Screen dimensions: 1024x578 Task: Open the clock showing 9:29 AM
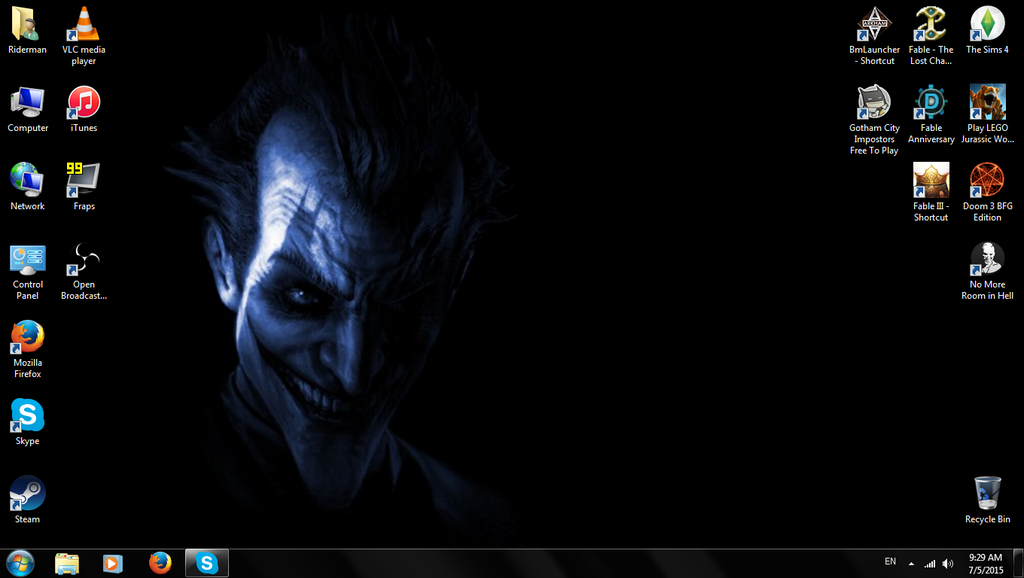click(x=985, y=564)
